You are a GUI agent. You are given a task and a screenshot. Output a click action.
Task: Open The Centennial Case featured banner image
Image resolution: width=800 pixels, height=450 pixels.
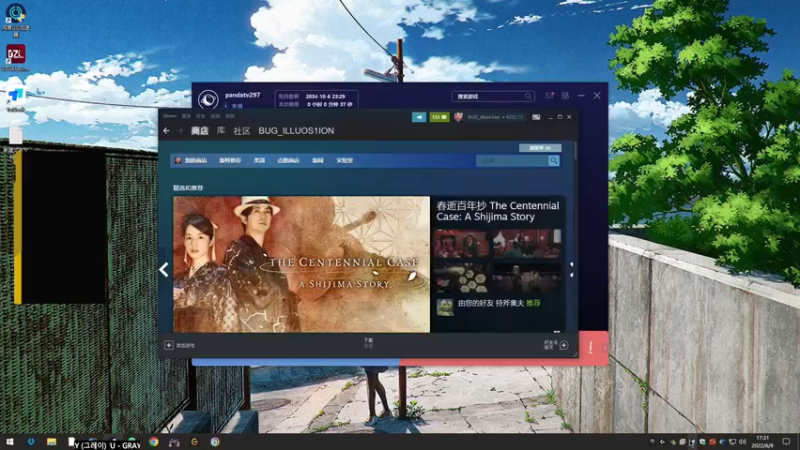(302, 264)
